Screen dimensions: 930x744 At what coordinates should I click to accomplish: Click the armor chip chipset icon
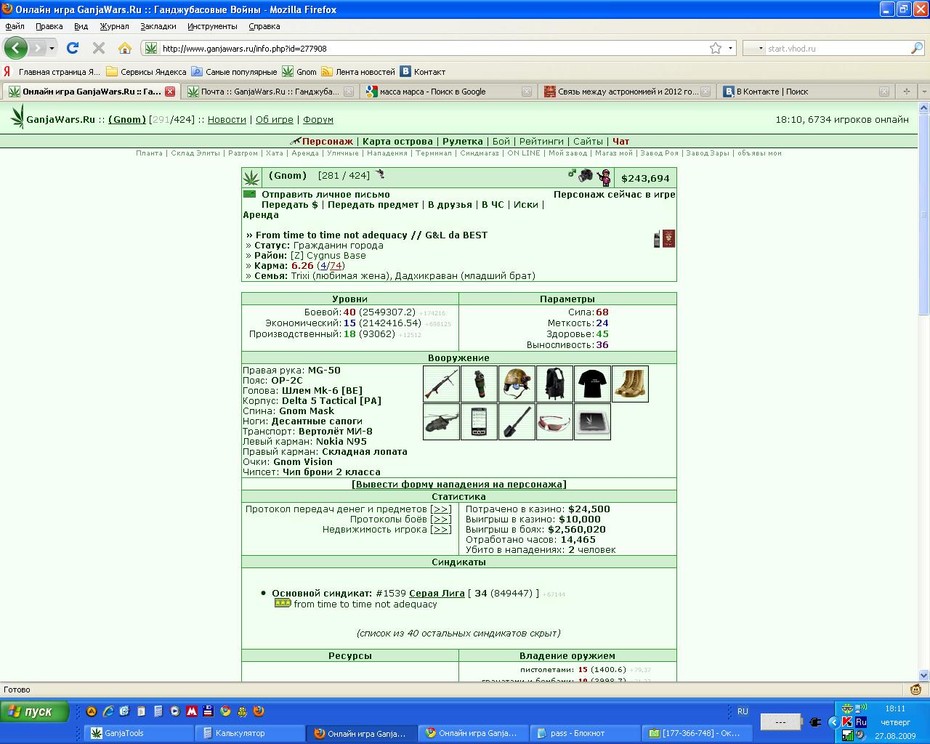point(592,422)
